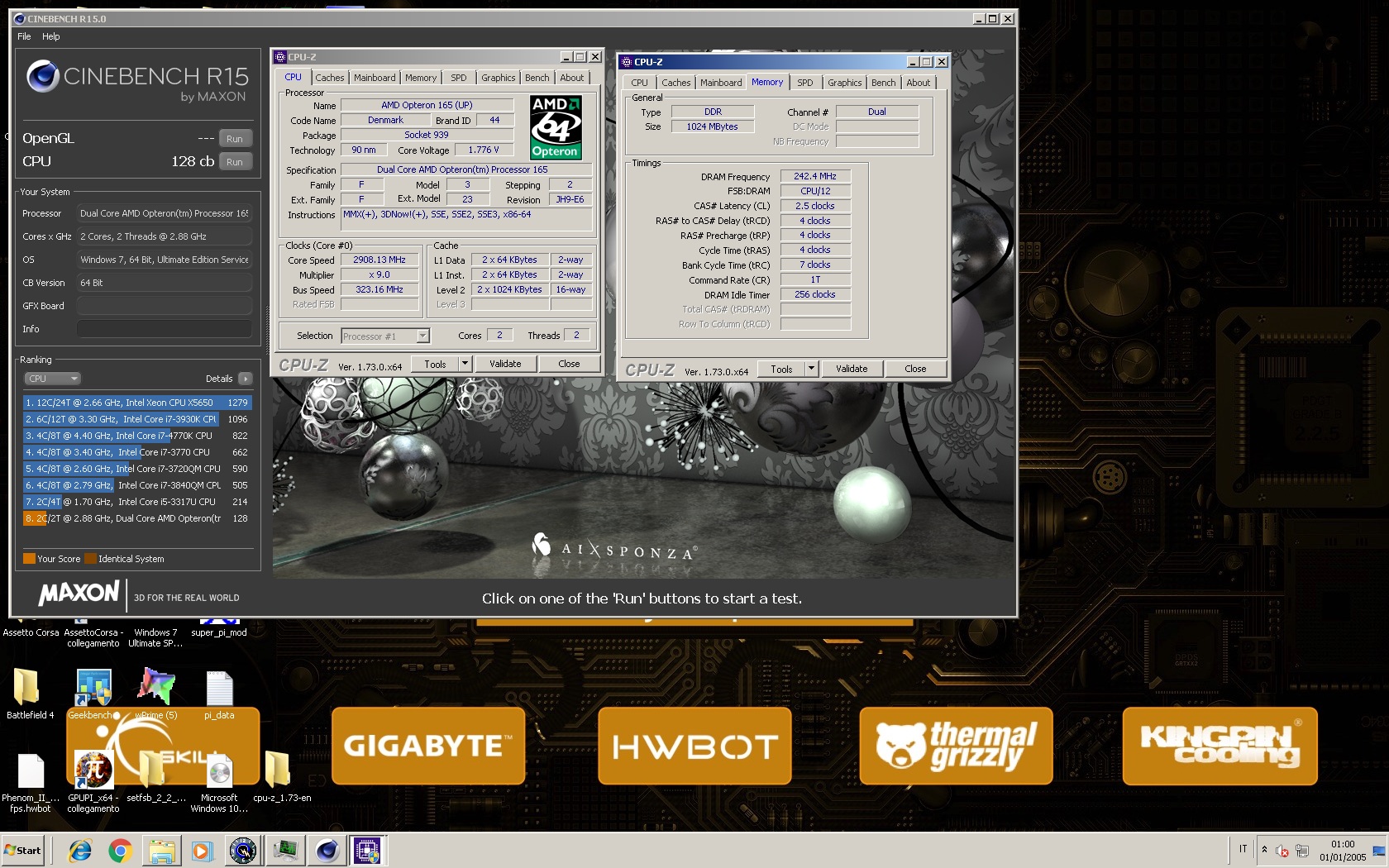Image resolution: width=1389 pixels, height=868 pixels.
Task: Open the ranking type CPU dropdown
Action: pos(51,379)
